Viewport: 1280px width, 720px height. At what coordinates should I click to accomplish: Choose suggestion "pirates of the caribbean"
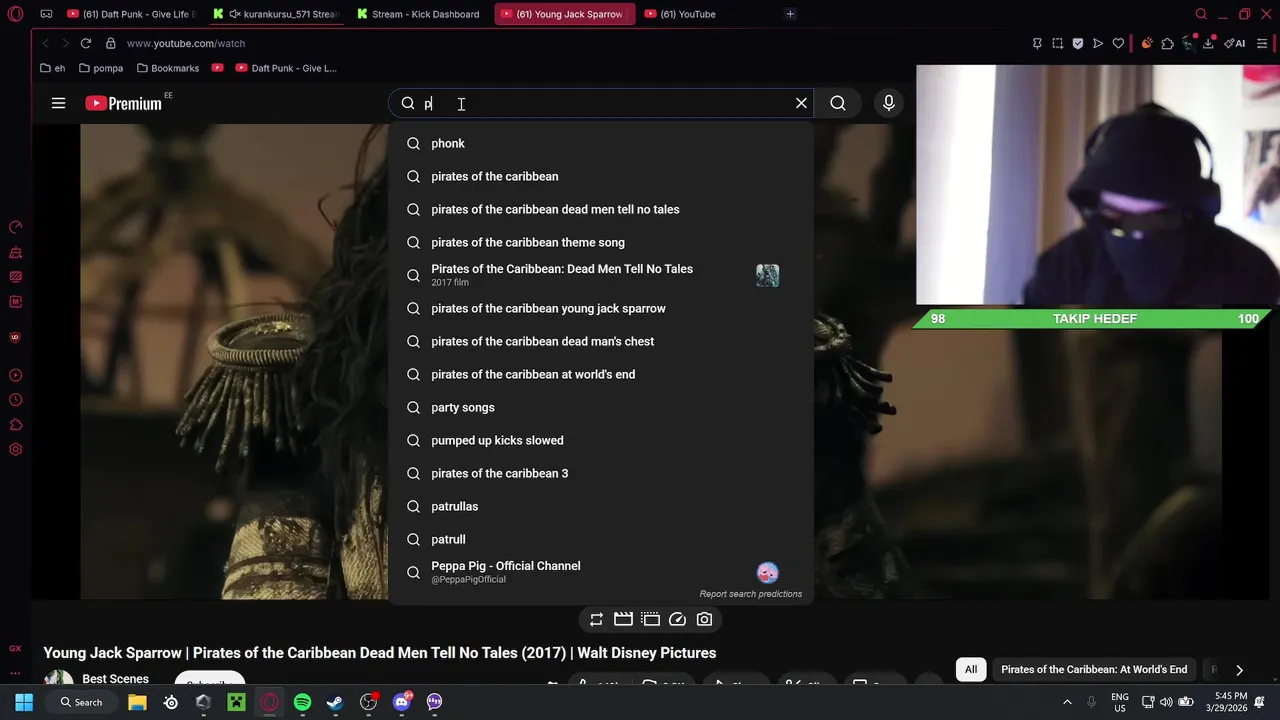pos(600,176)
